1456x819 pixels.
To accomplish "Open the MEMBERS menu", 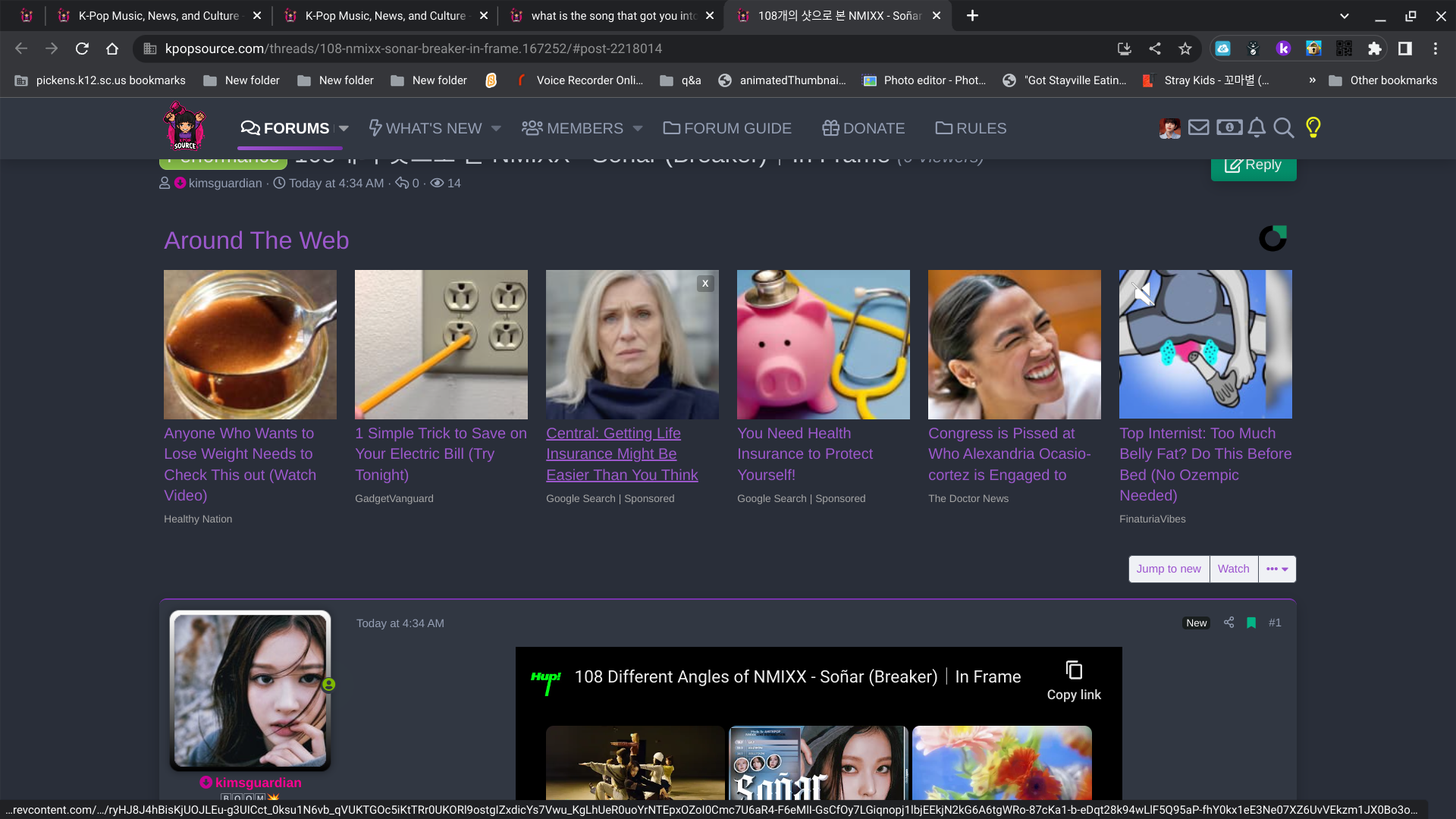I will pyautogui.click(x=573, y=128).
